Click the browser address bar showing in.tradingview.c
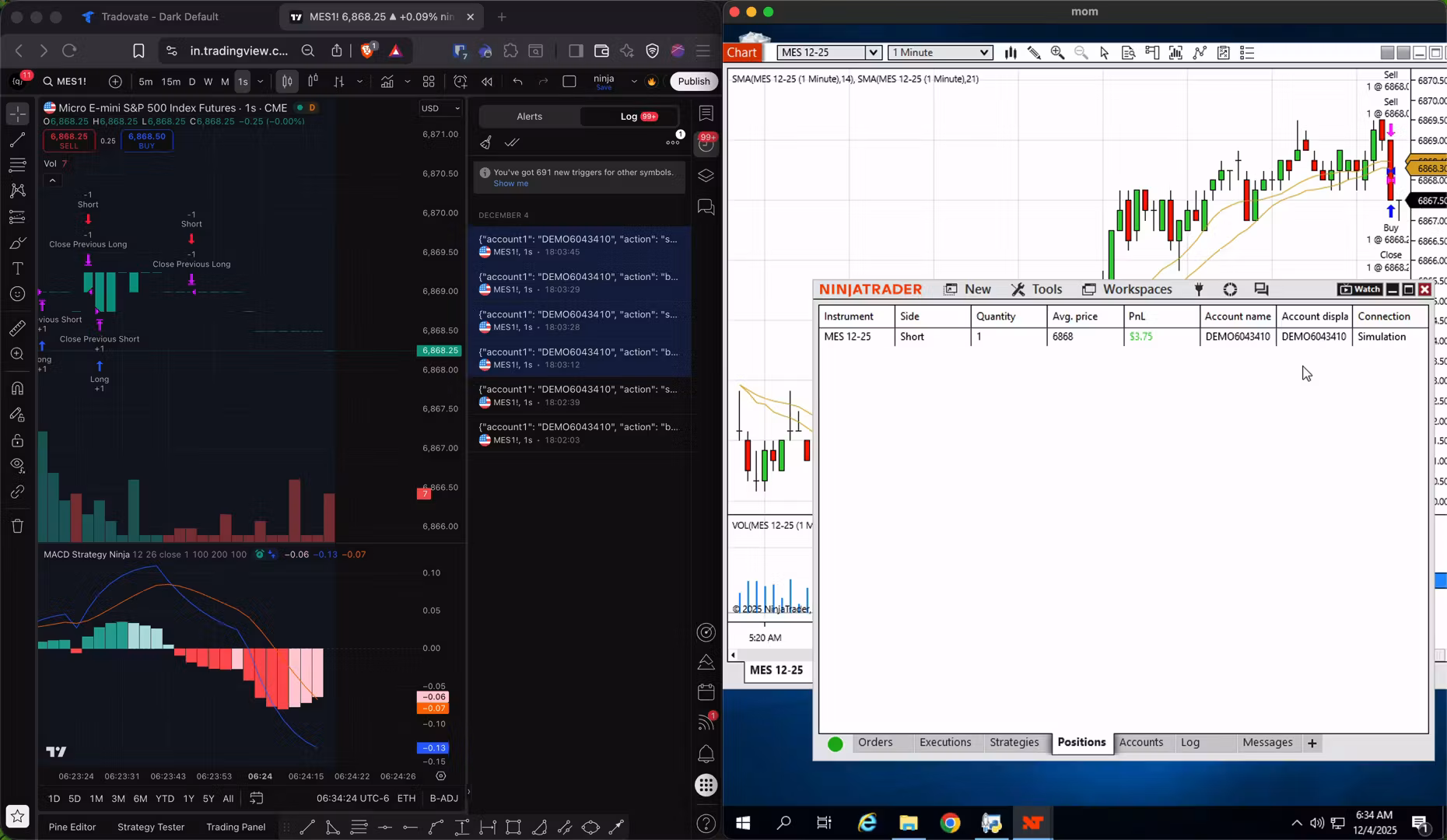1447x840 pixels. [237, 51]
